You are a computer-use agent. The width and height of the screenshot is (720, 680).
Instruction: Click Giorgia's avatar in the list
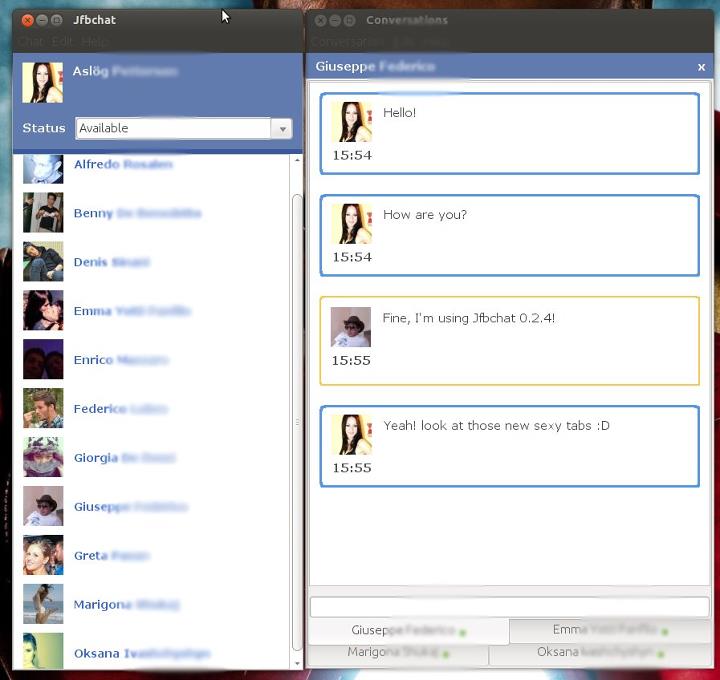(x=43, y=458)
